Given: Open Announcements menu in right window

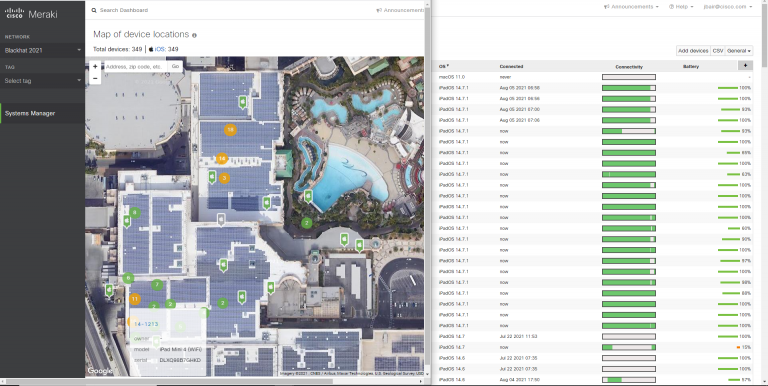Looking at the screenshot, I should point(631,7).
